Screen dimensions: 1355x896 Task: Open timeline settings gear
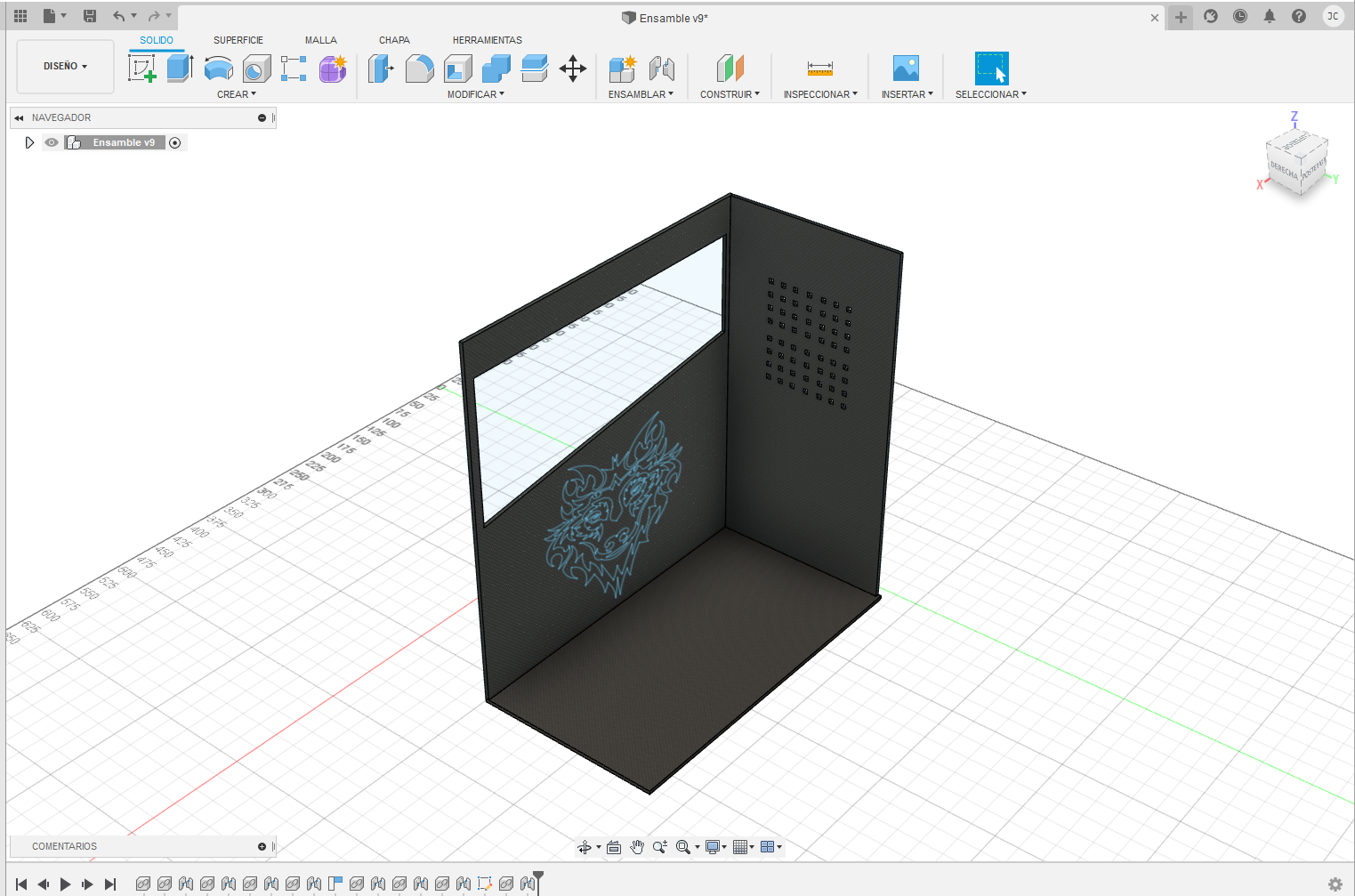click(1335, 884)
